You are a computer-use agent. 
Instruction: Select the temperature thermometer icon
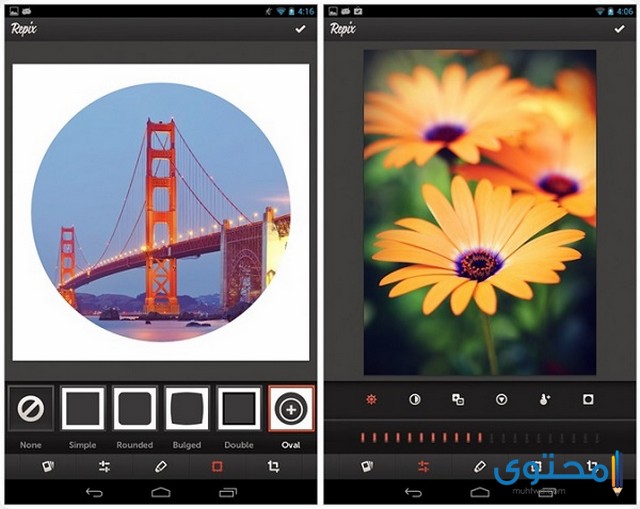[544, 399]
